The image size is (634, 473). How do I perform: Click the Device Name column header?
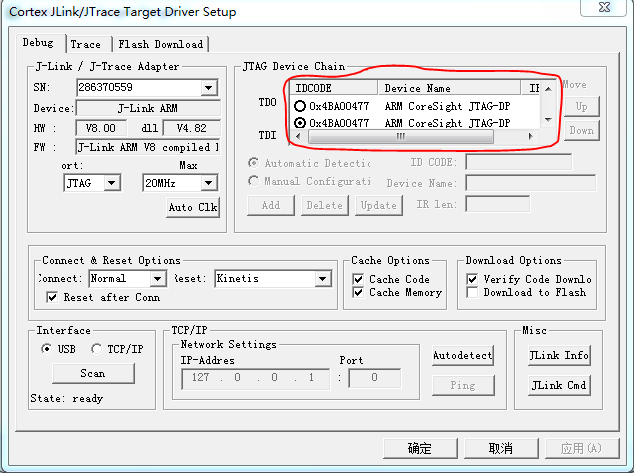pos(449,88)
